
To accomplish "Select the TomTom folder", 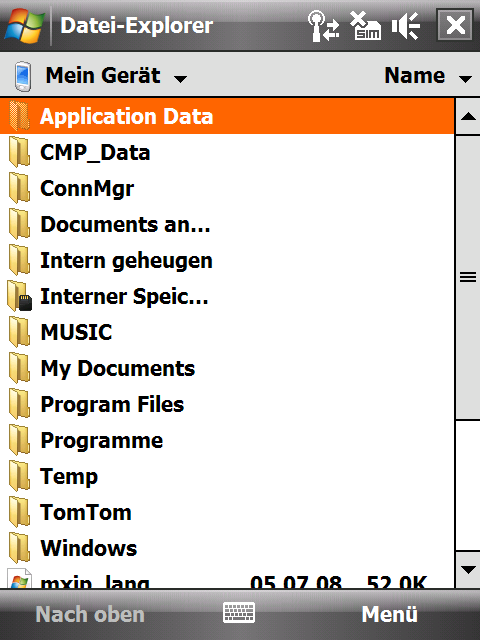I will (227, 512).
